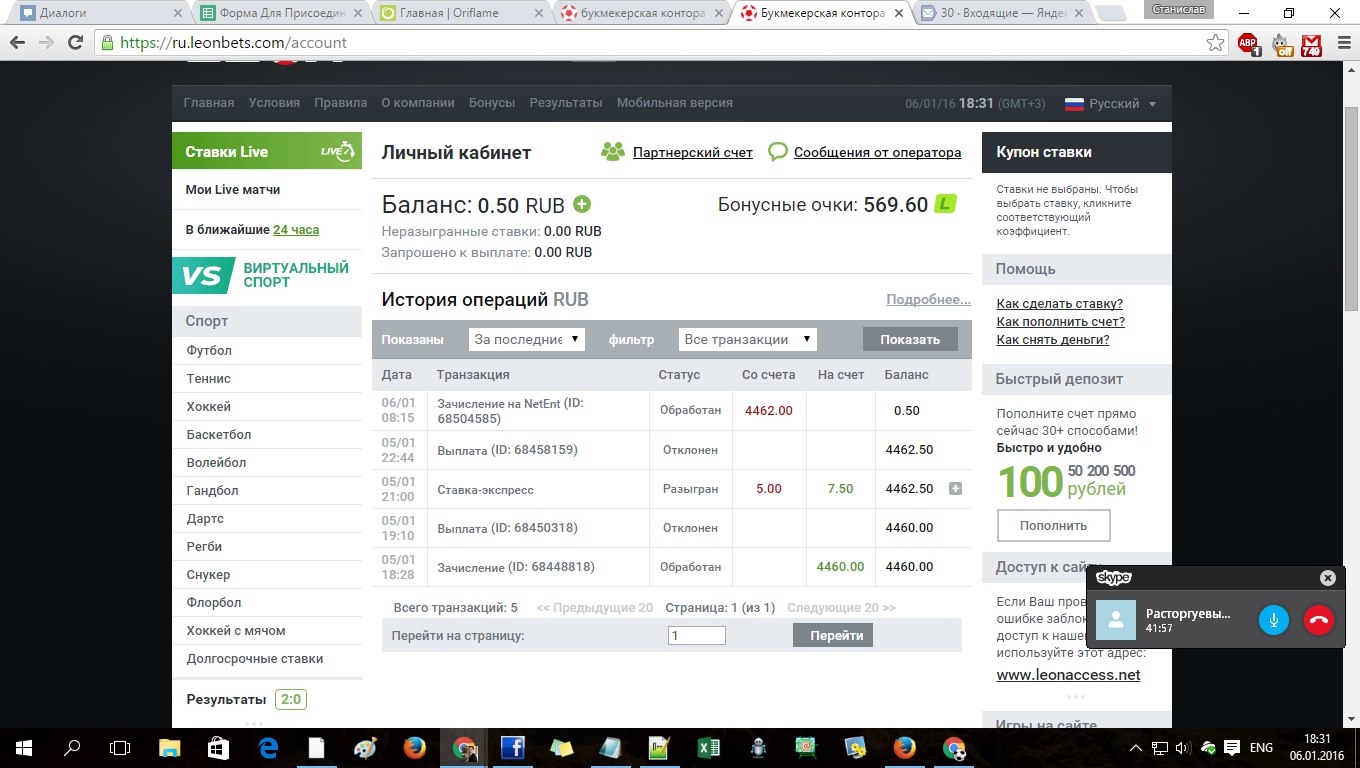
Task: Expand the Русский language dropdown arrow
Action: pos(1152,104)
